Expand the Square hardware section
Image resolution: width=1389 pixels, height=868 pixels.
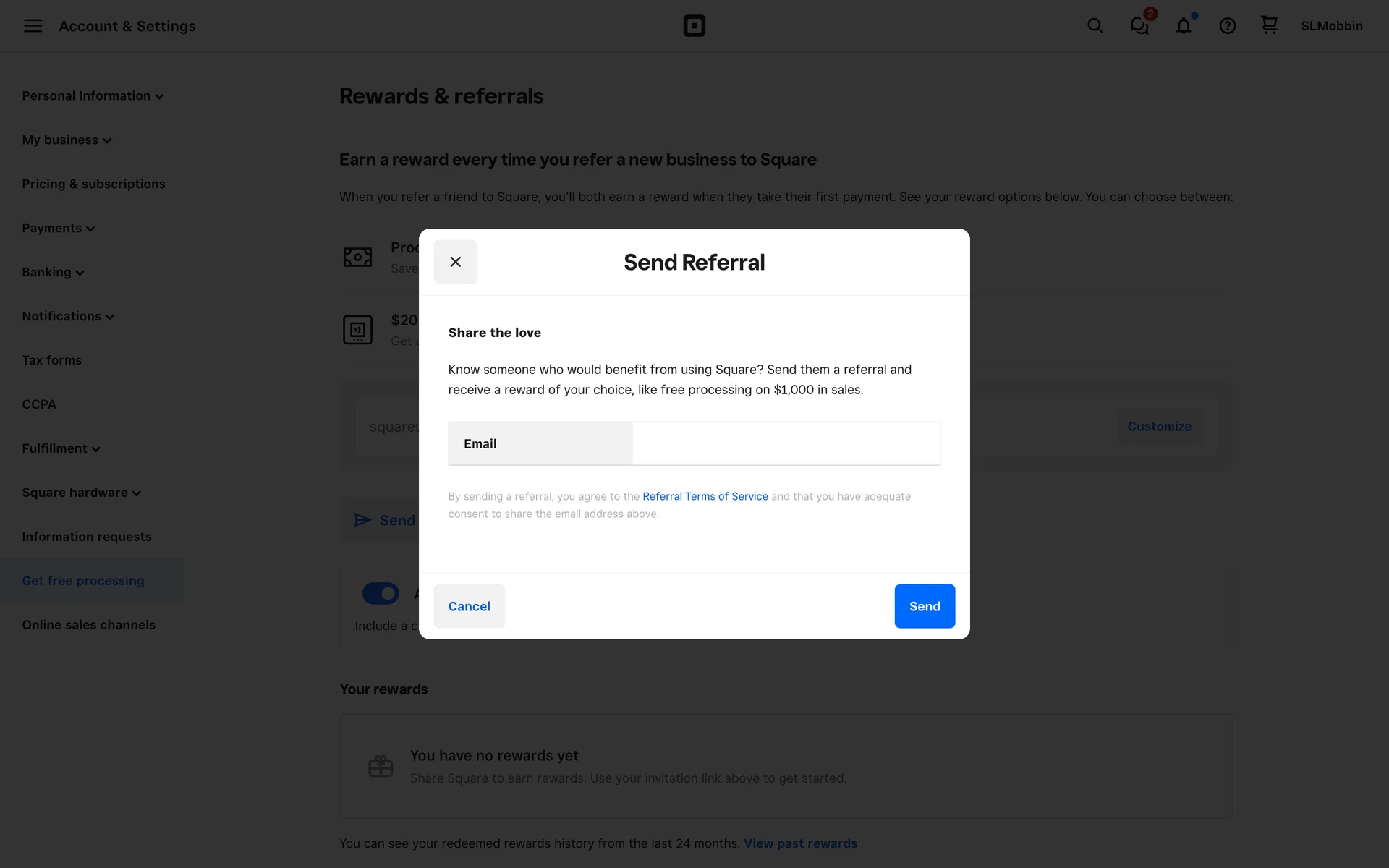(x=81, y=493)
